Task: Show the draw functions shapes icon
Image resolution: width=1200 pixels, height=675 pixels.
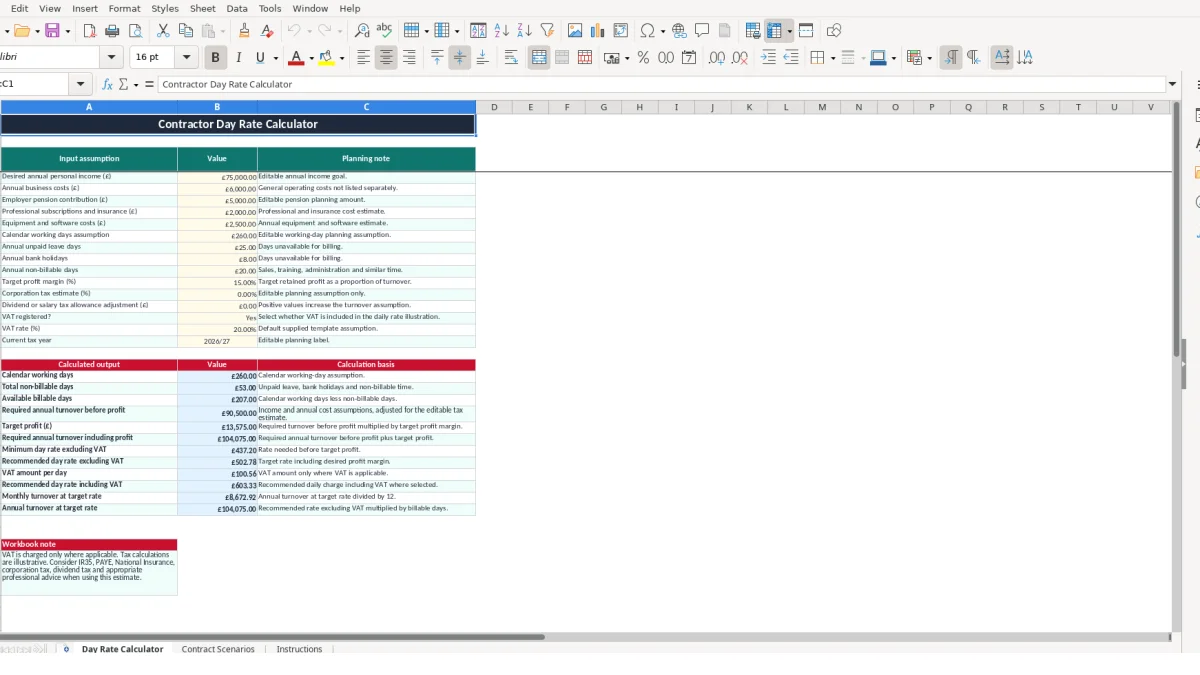Action: (x=834, y=31)
